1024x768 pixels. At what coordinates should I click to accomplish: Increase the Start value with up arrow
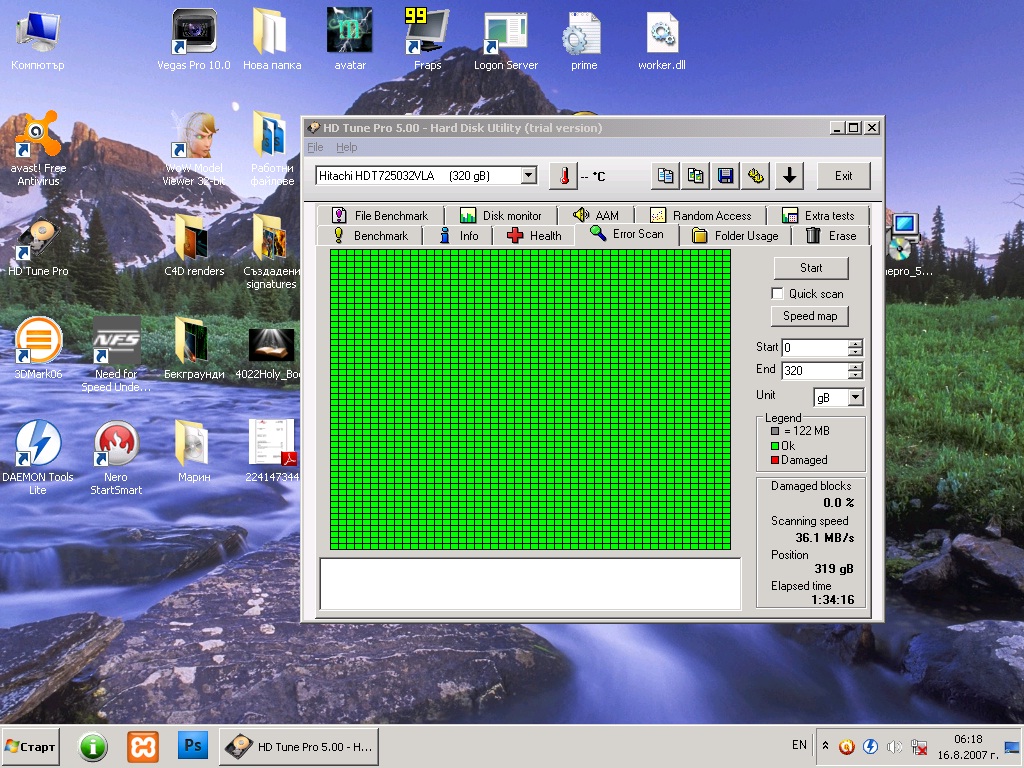click(x=856, y=344)
